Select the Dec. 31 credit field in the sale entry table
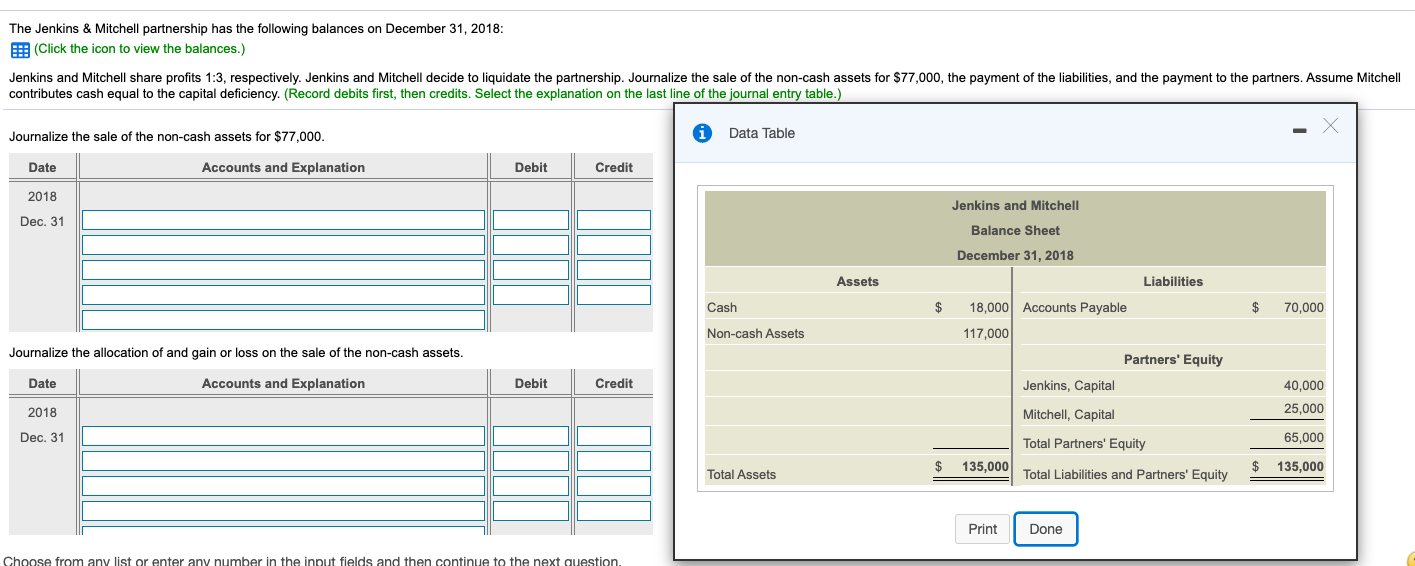This screenshot has height=566, width=1415. 613,220
